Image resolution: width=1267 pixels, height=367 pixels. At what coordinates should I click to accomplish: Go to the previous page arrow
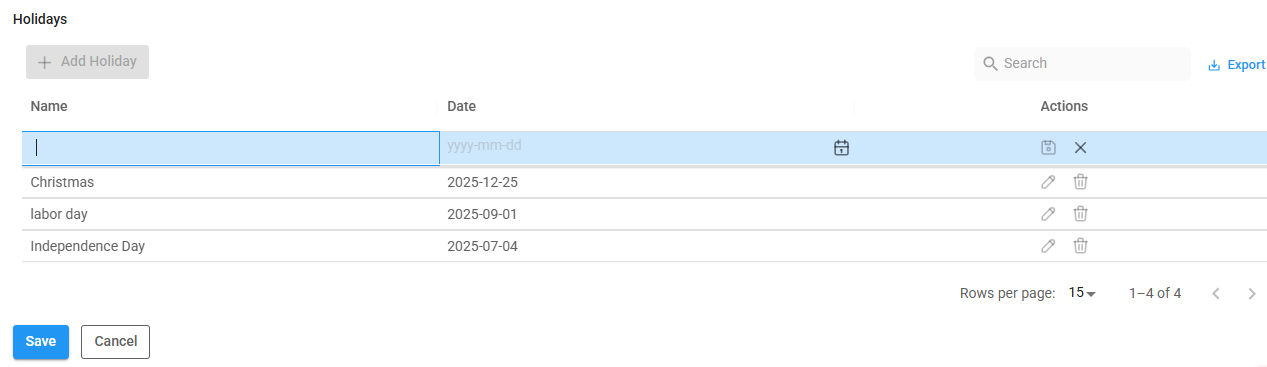(1216, 294)
